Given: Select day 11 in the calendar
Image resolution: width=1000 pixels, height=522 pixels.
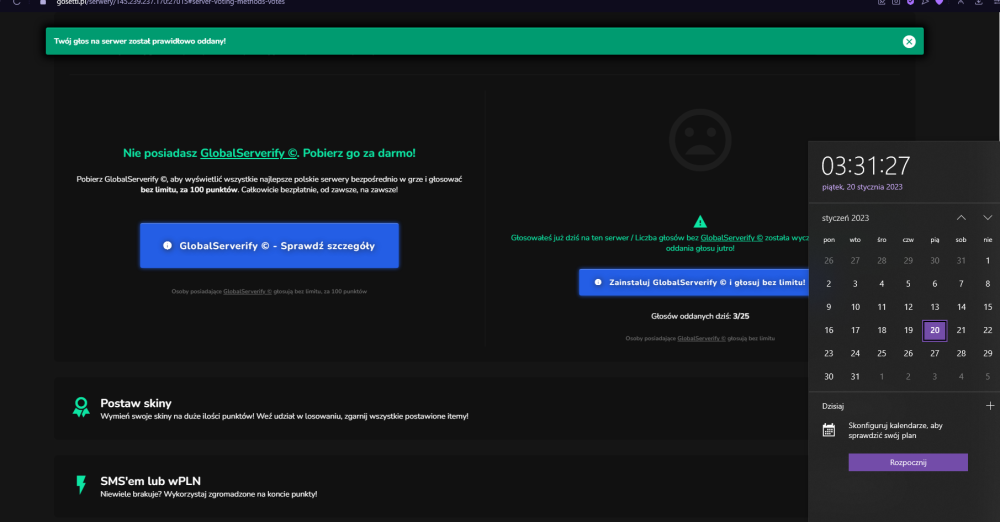Looking at the screenshot, I should 881,307.
